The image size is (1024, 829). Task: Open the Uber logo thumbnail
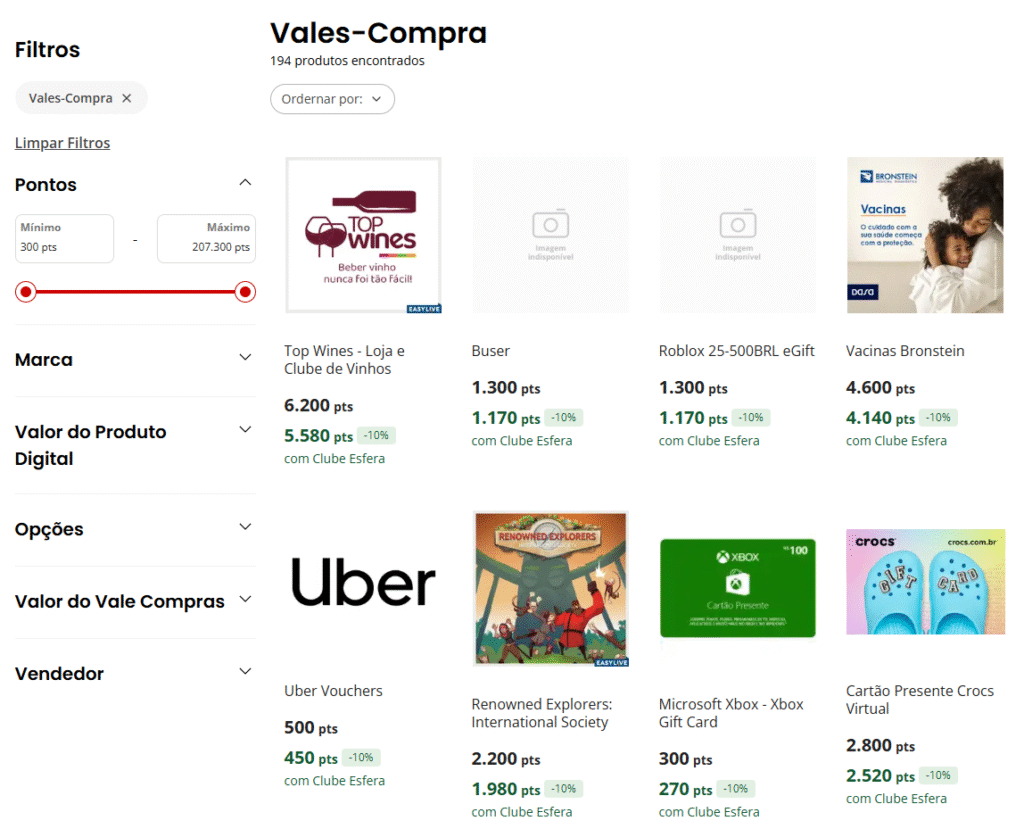[x=363, y=584]
